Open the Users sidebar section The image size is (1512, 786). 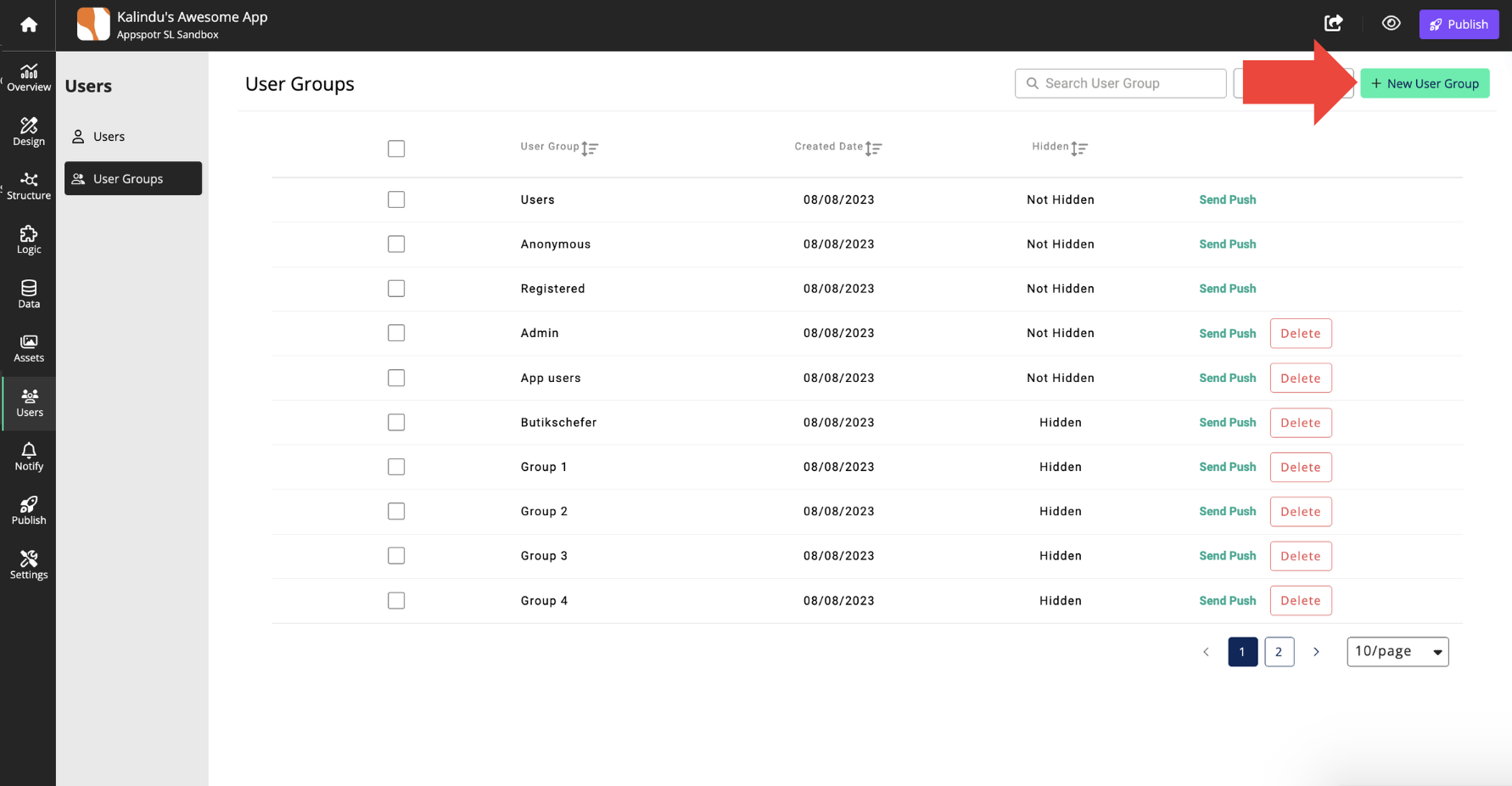coord(29,403)
